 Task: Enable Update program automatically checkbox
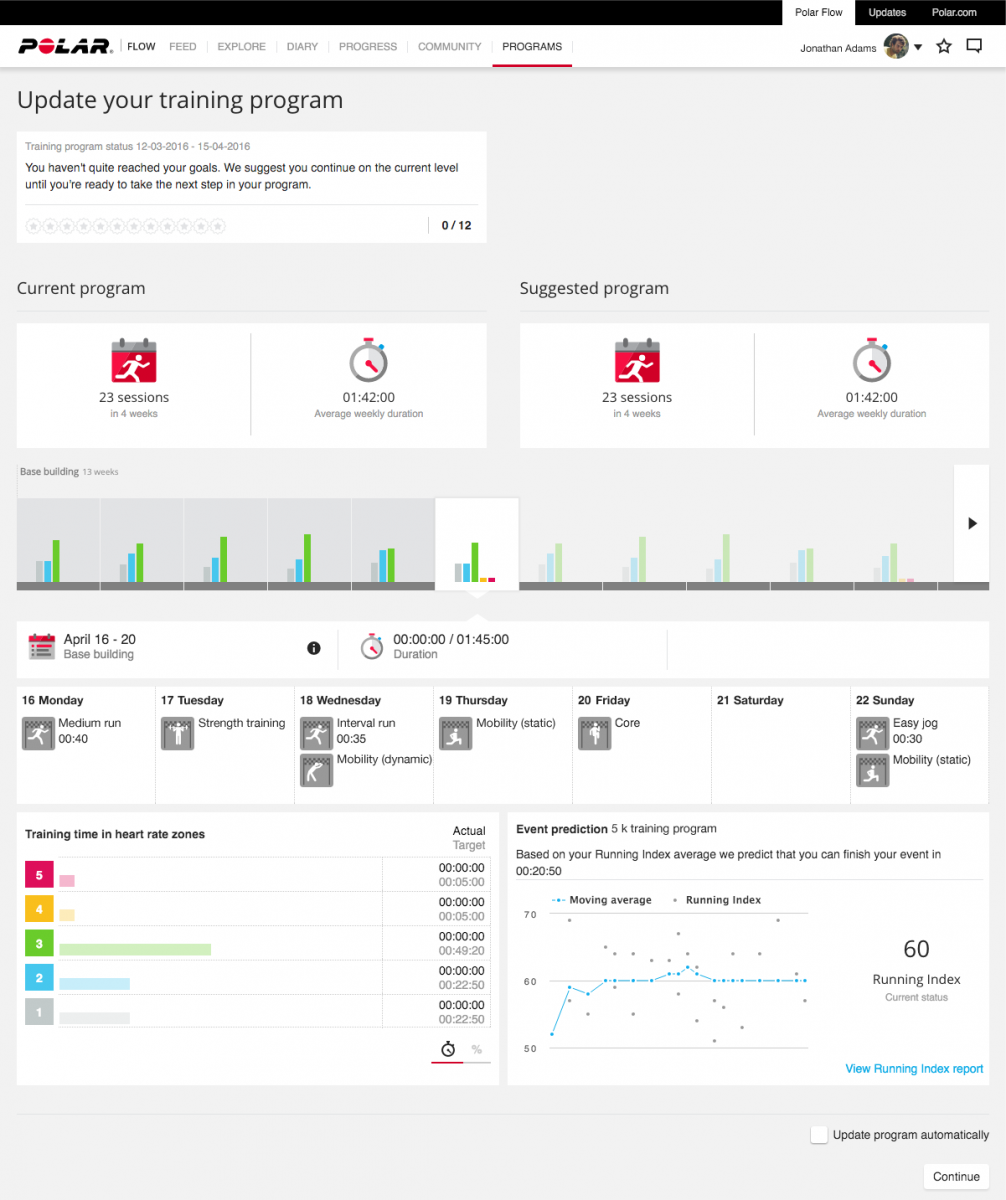tap(819, 1135)
